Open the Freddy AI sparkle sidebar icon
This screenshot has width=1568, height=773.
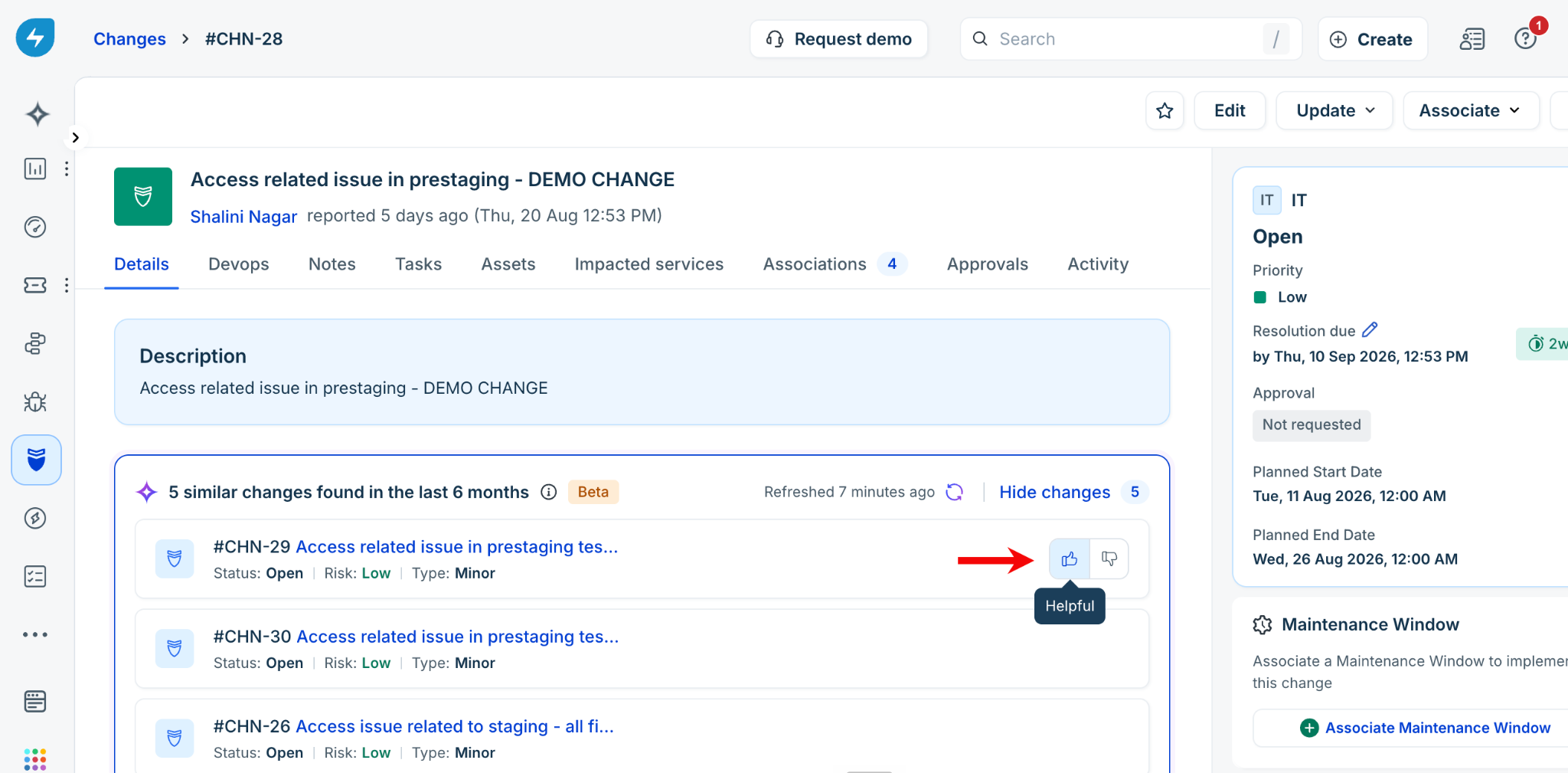coord(37,114)
